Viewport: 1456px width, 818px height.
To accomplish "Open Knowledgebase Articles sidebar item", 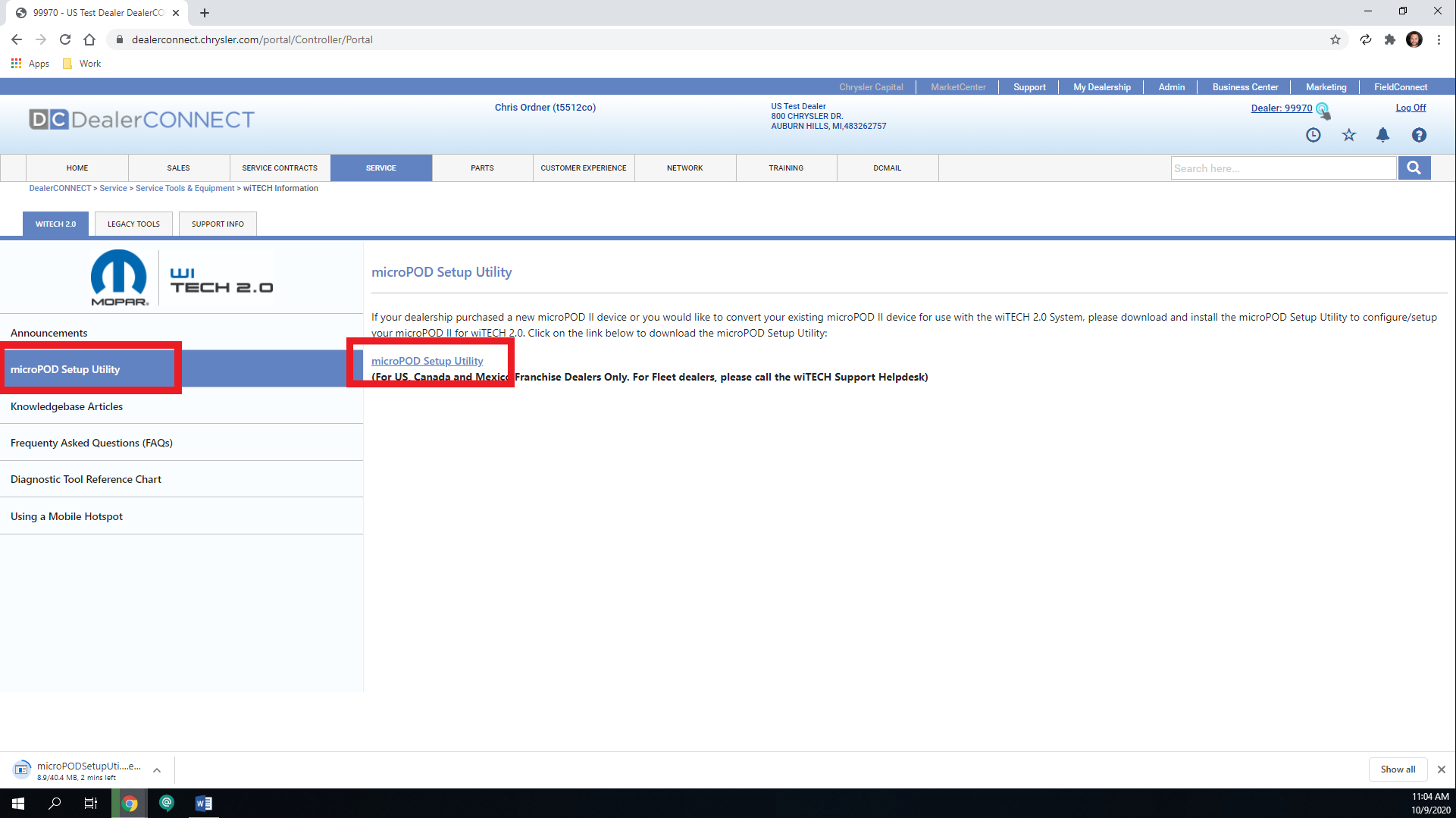I will [181, 406].
